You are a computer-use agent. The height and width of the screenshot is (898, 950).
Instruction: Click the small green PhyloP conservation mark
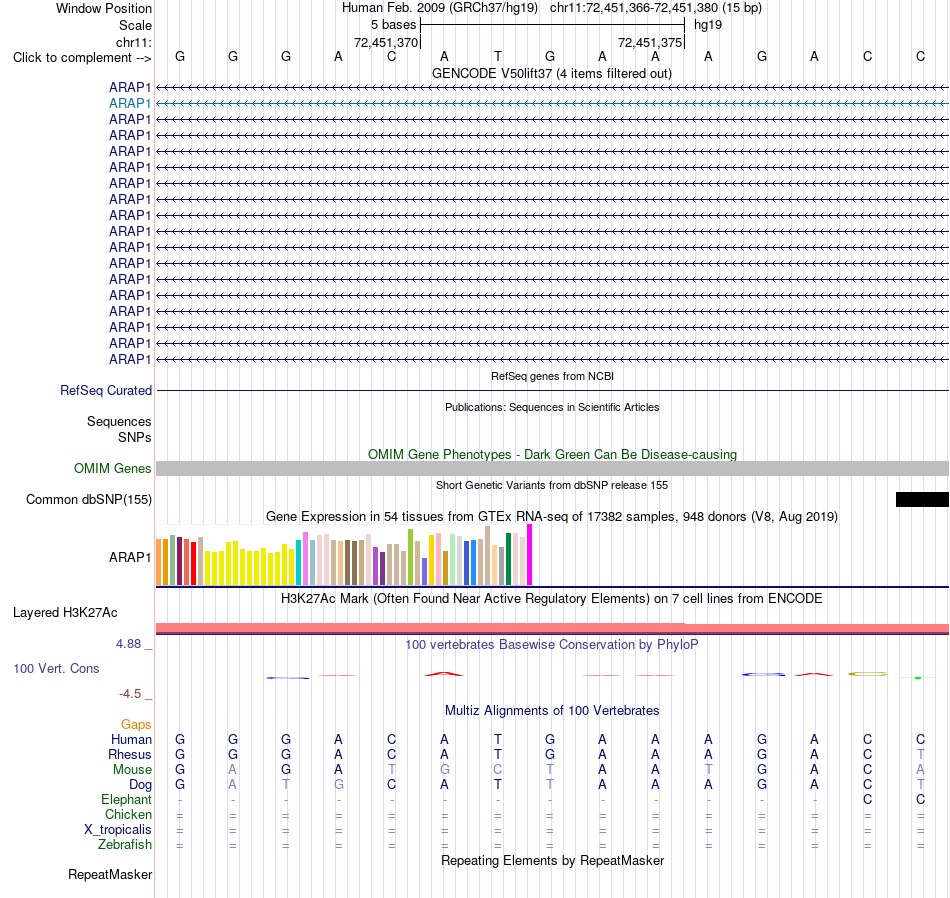918,677
